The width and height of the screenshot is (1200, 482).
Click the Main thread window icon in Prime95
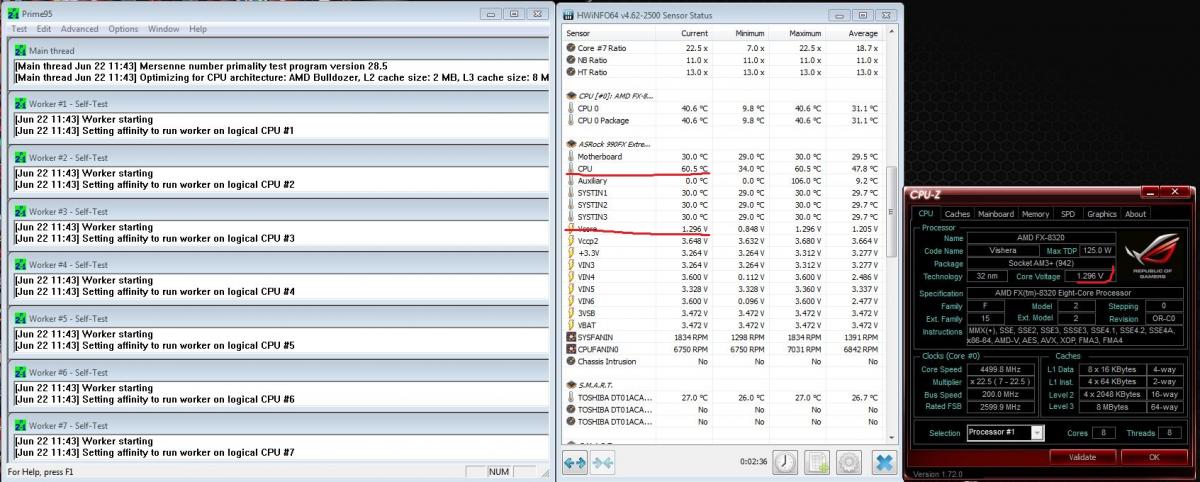tap(20, 50)
